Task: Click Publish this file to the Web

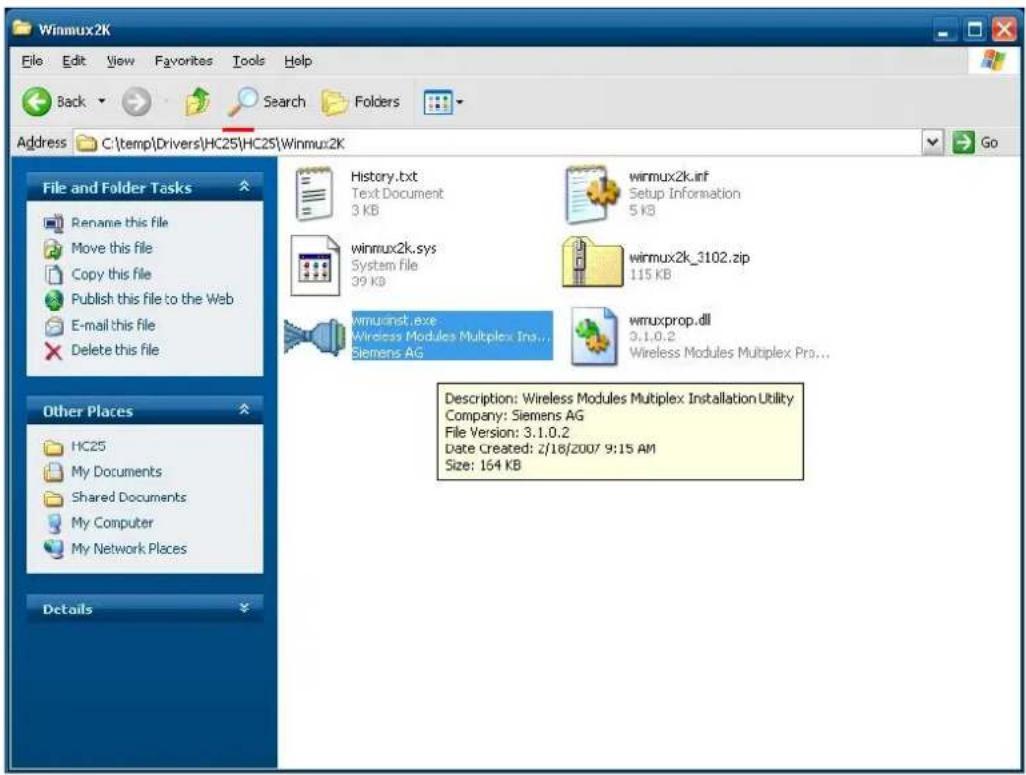Action: [152, 299]
